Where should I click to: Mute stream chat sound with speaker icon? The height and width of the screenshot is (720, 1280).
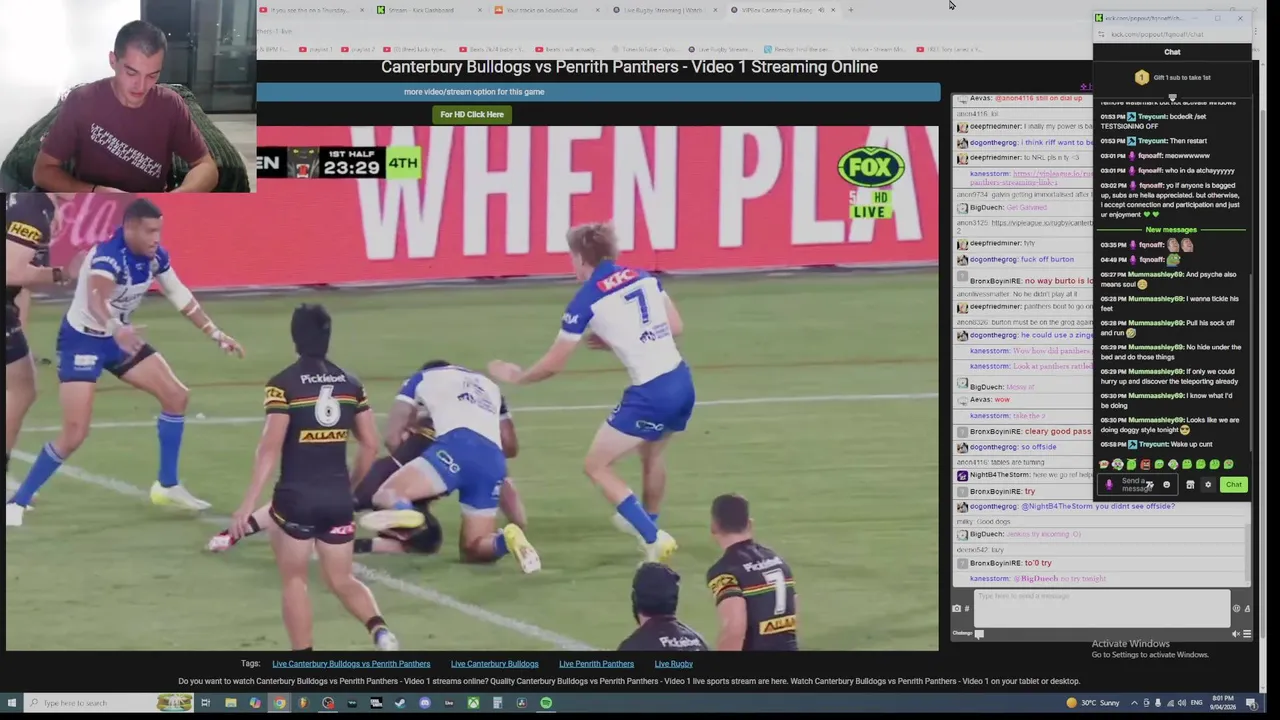pos(1236,634)
